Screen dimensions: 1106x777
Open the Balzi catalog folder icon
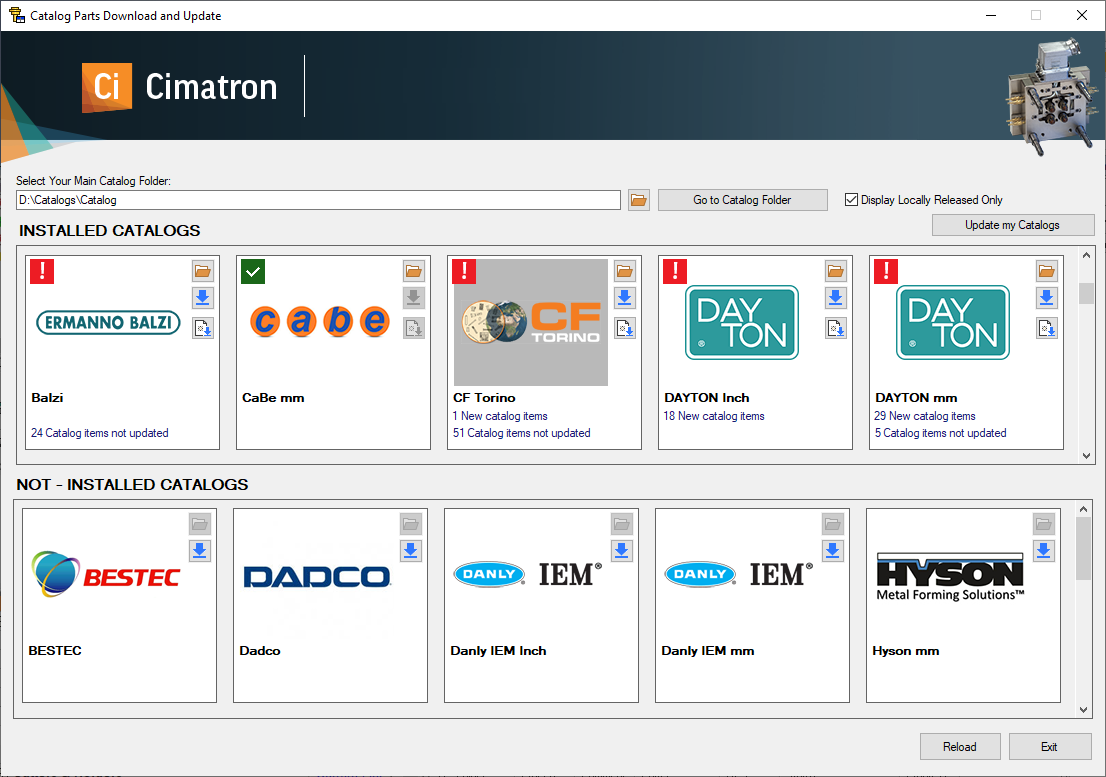[x=203, y=271]
